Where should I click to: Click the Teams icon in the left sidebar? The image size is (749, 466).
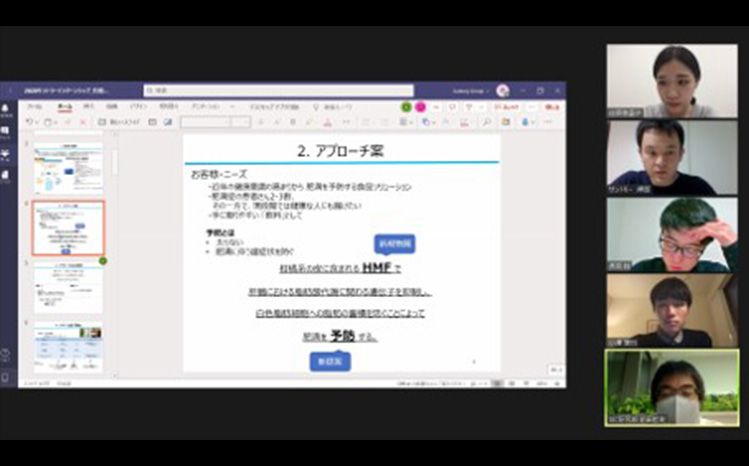6,153
